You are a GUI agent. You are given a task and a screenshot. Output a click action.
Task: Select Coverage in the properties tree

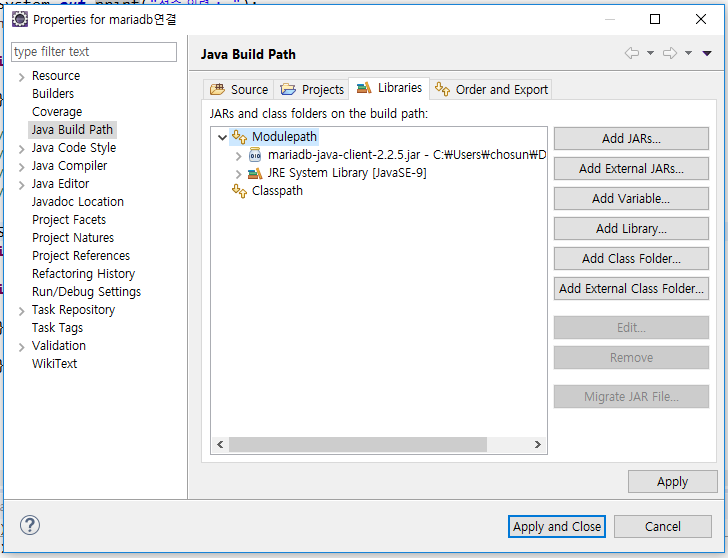[x=57, y=111]
